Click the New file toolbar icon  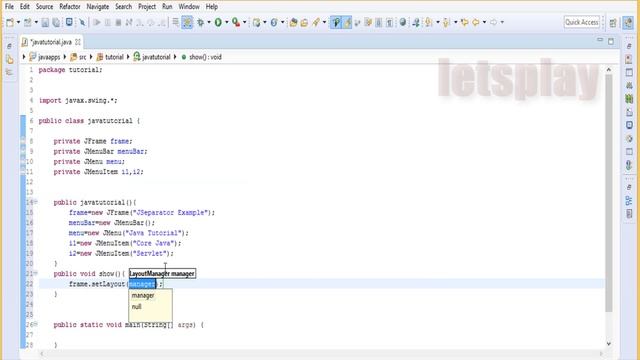[x=10, y=22]
